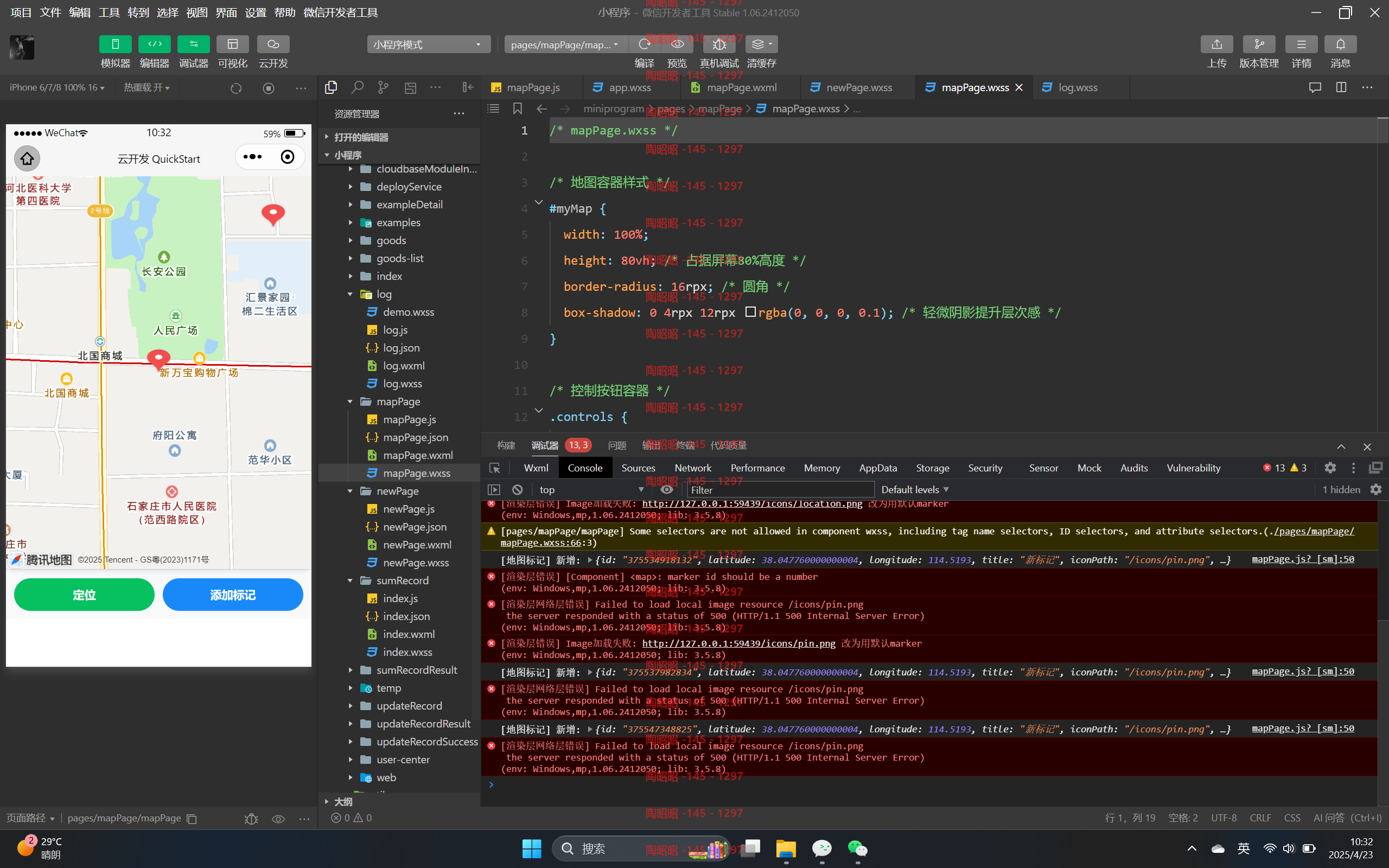This screenshot has height=868, width=1389.
Task: Toggle the 调试器 debugger panel button
Action: tap(193, 44)
